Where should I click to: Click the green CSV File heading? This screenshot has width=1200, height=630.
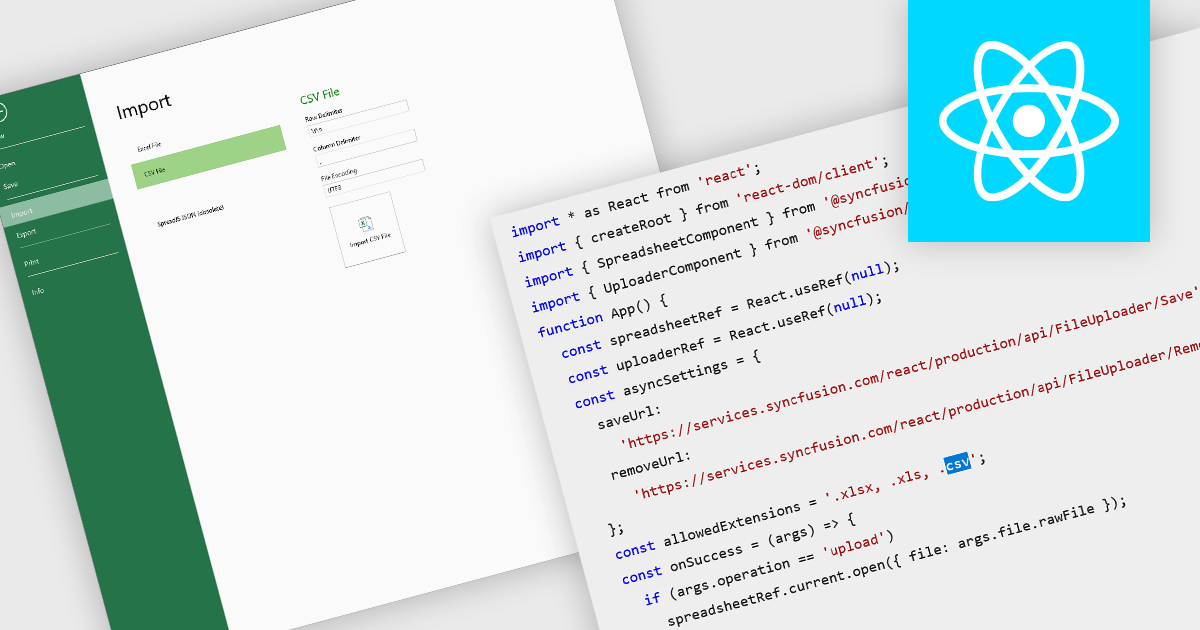coord(320,97)
